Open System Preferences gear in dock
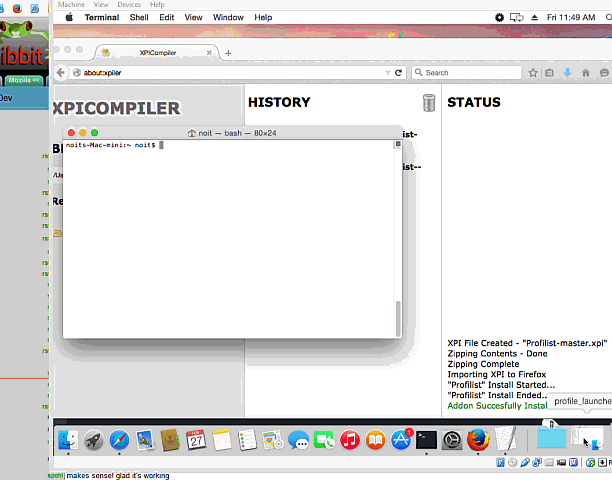This screenshot has width=612, height=480. click(x=452, y=440)
